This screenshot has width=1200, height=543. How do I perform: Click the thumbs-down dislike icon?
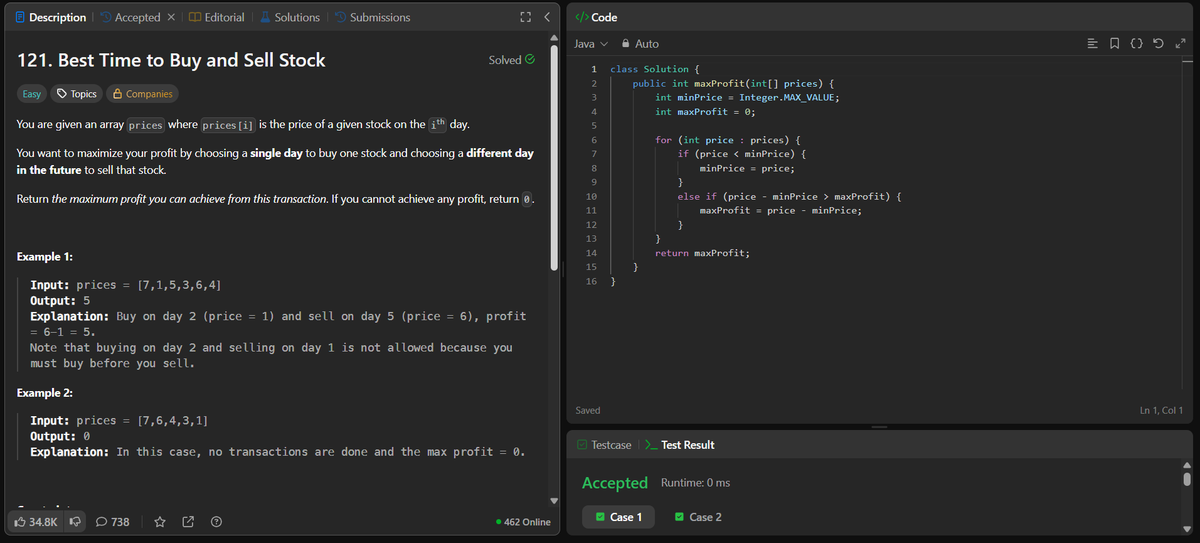tap(76, 521)
